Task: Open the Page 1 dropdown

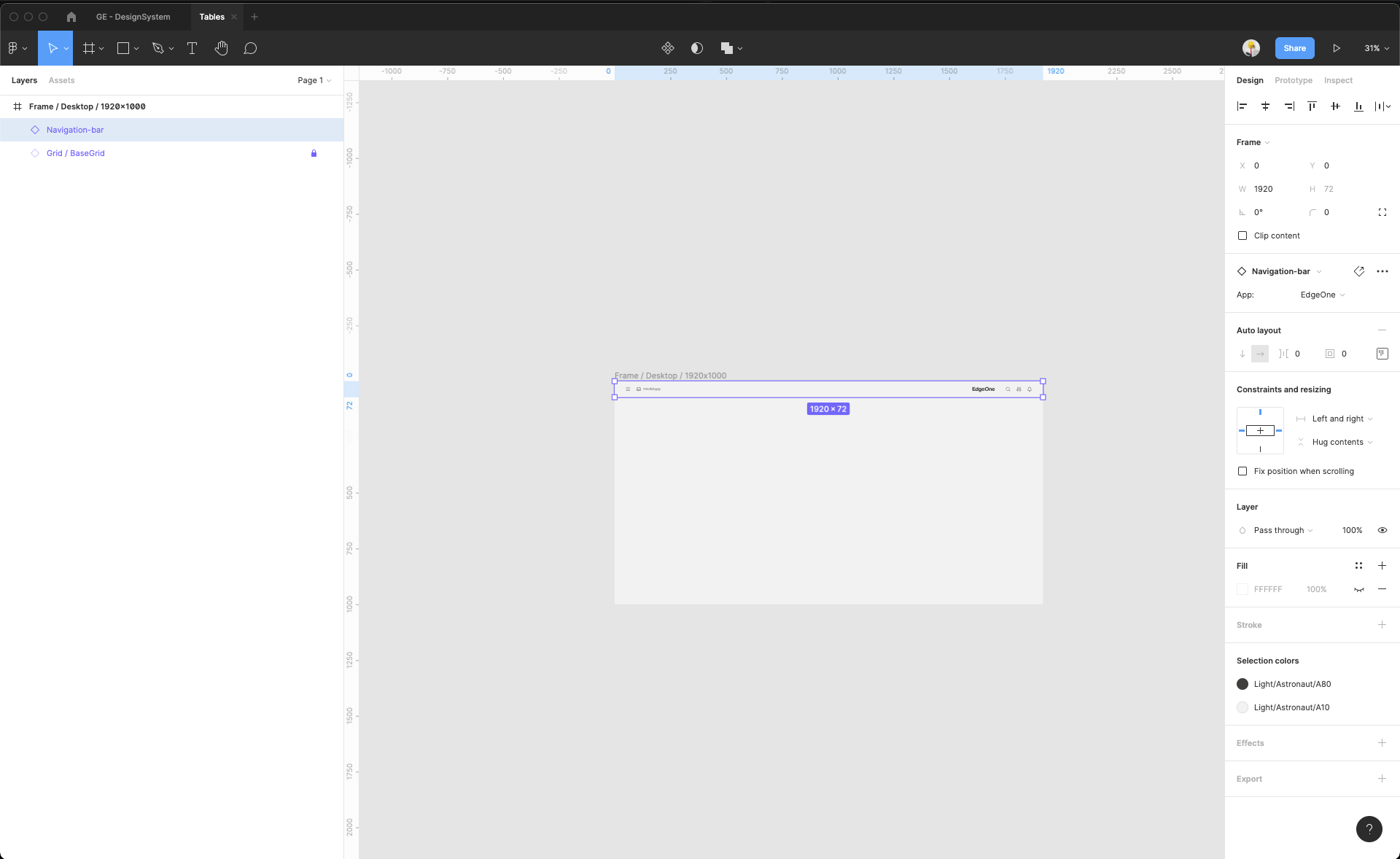Action: pyautogui.click(x=314, y=80)
